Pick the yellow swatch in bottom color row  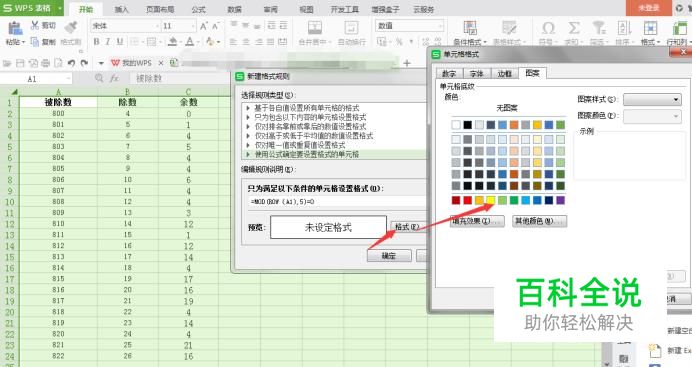(x=491, y=201)
